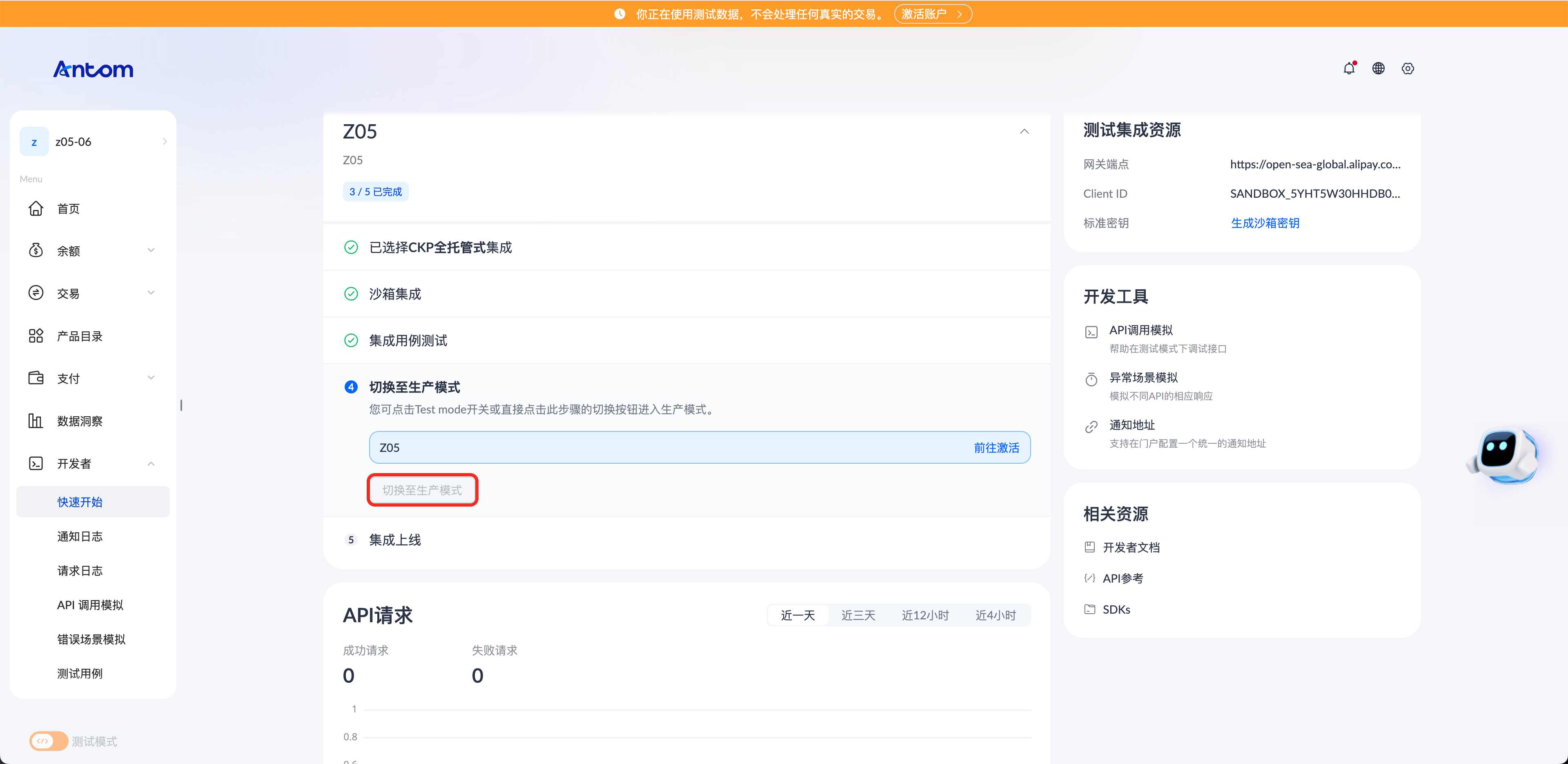Click the sidebar collapse handle
1568x764 pixels.
[x=181, y=405]
